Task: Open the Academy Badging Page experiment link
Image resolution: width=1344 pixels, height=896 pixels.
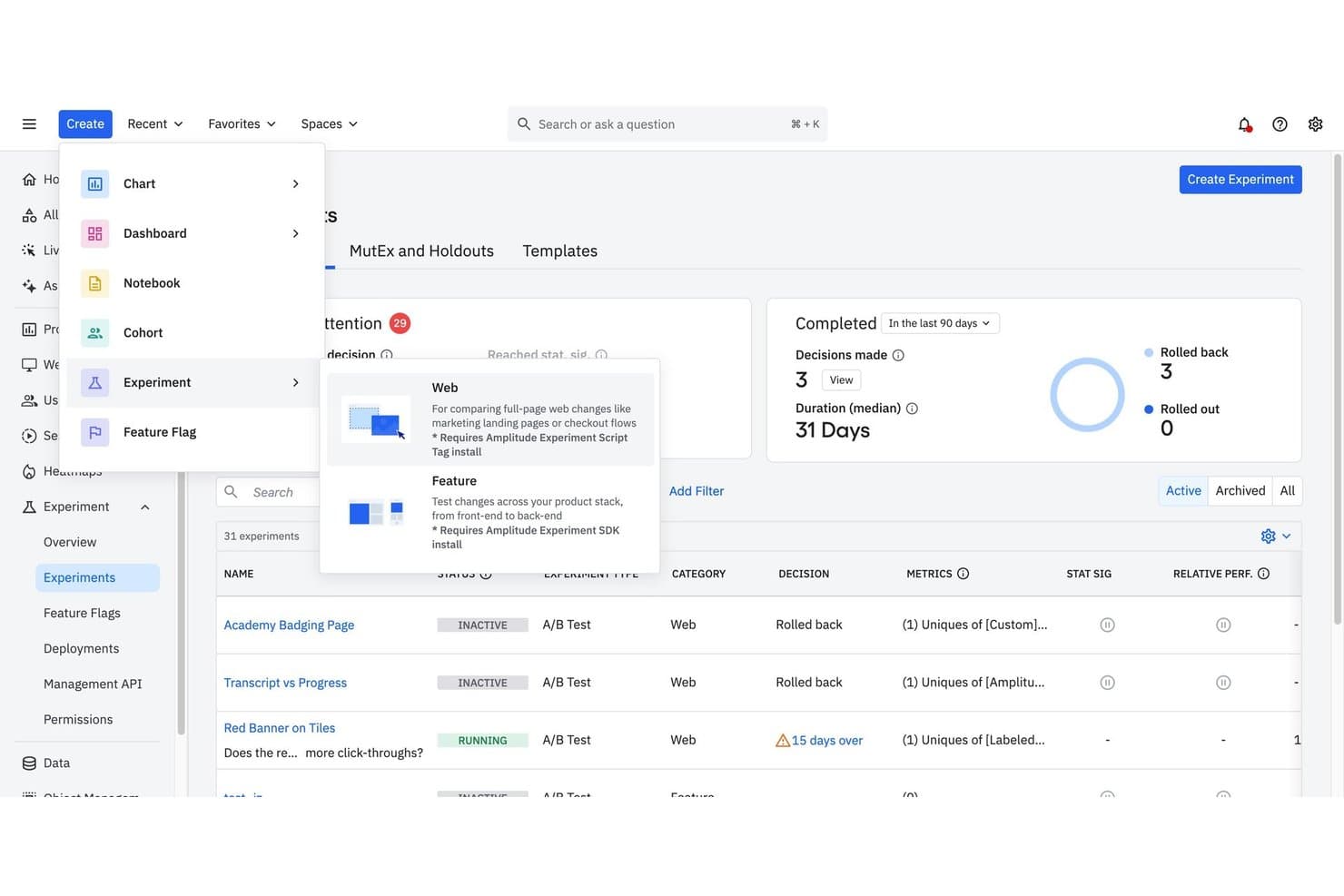Action: [x=289, y=625]
